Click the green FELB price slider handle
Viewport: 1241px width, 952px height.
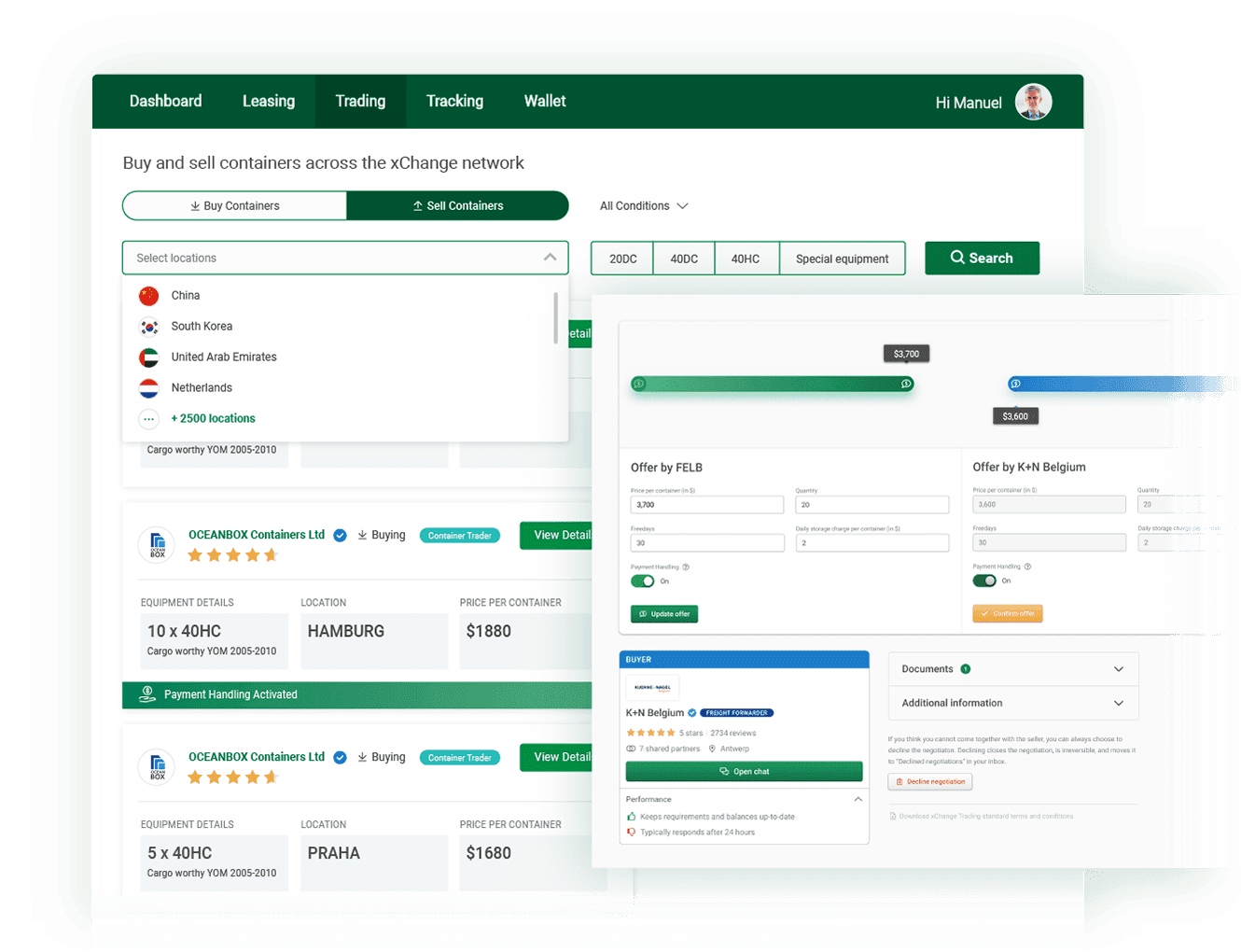tap(906, 384)
